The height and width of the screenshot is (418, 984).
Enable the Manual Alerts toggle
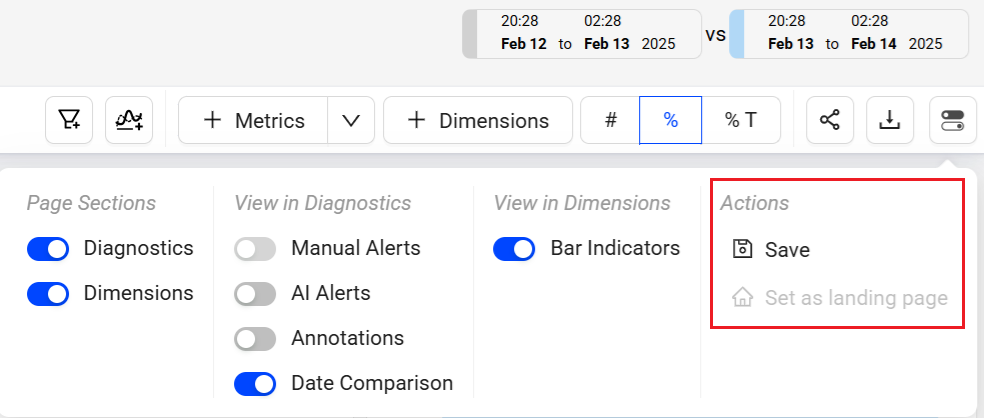click(x=255, y=248)
